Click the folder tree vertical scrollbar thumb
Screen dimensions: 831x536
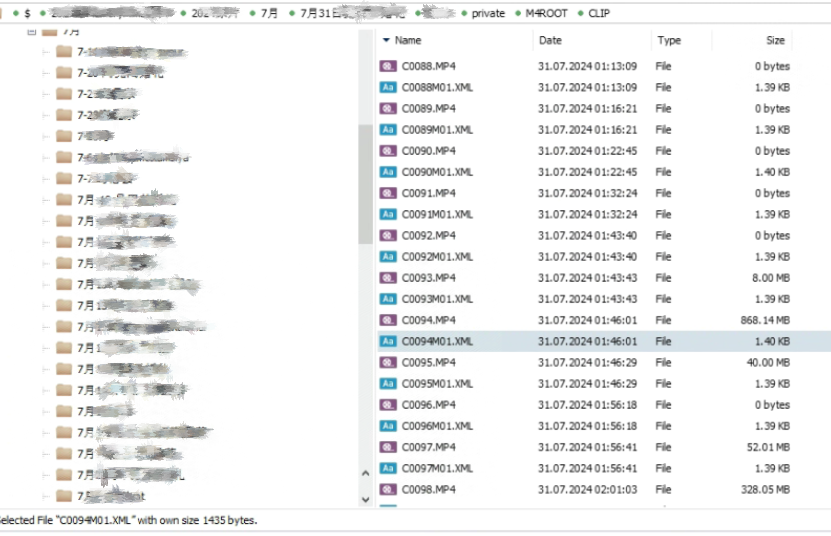pos(365,184)
